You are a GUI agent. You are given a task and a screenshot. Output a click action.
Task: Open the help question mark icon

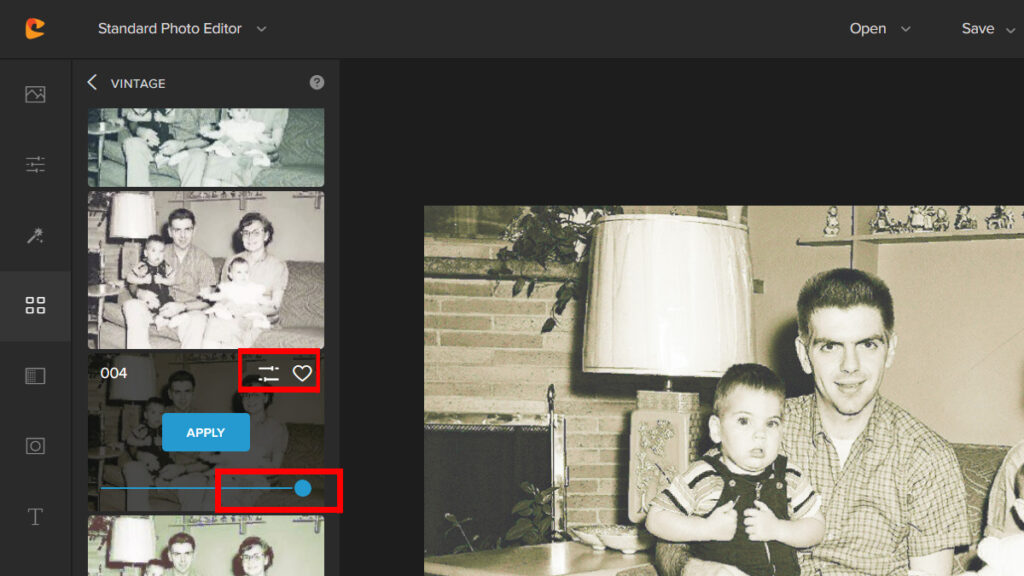coord(317,83)
